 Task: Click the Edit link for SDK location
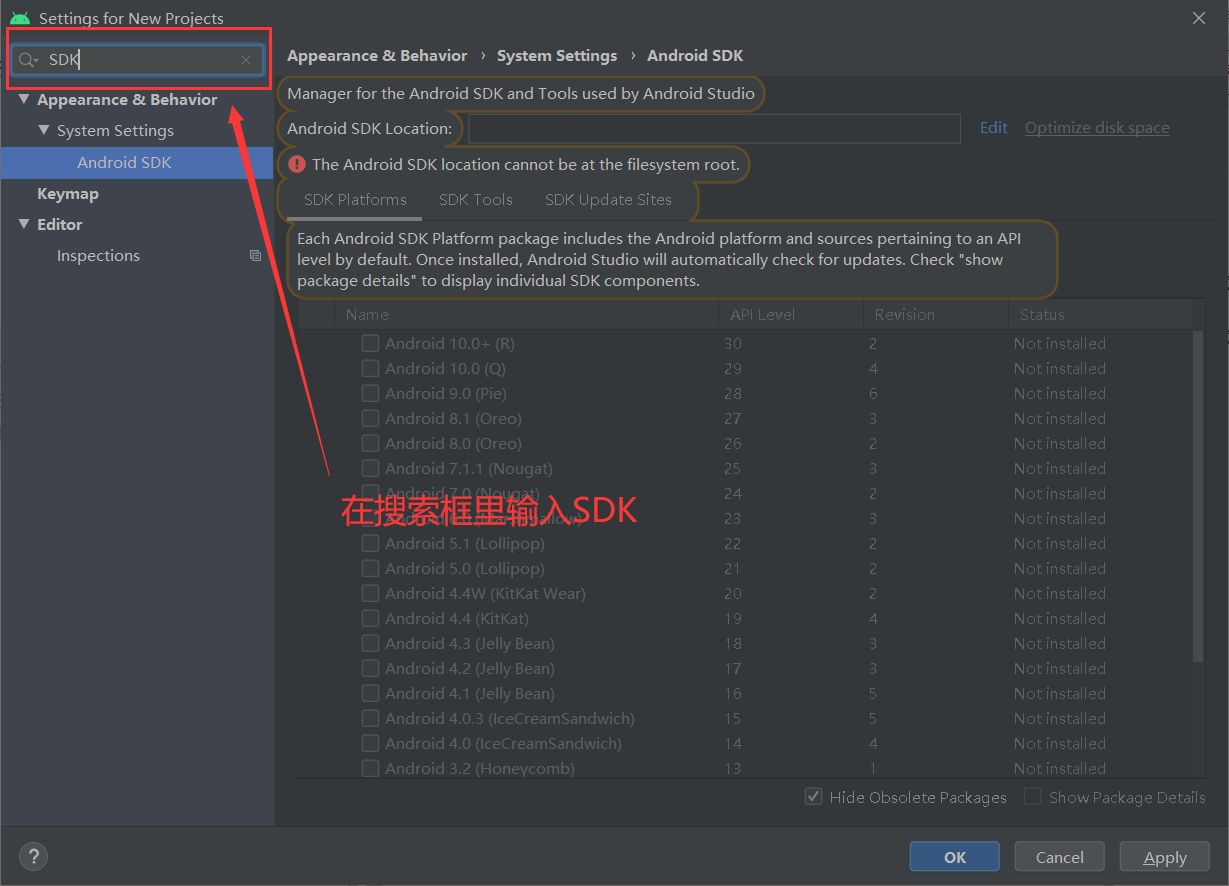point(994,128)
